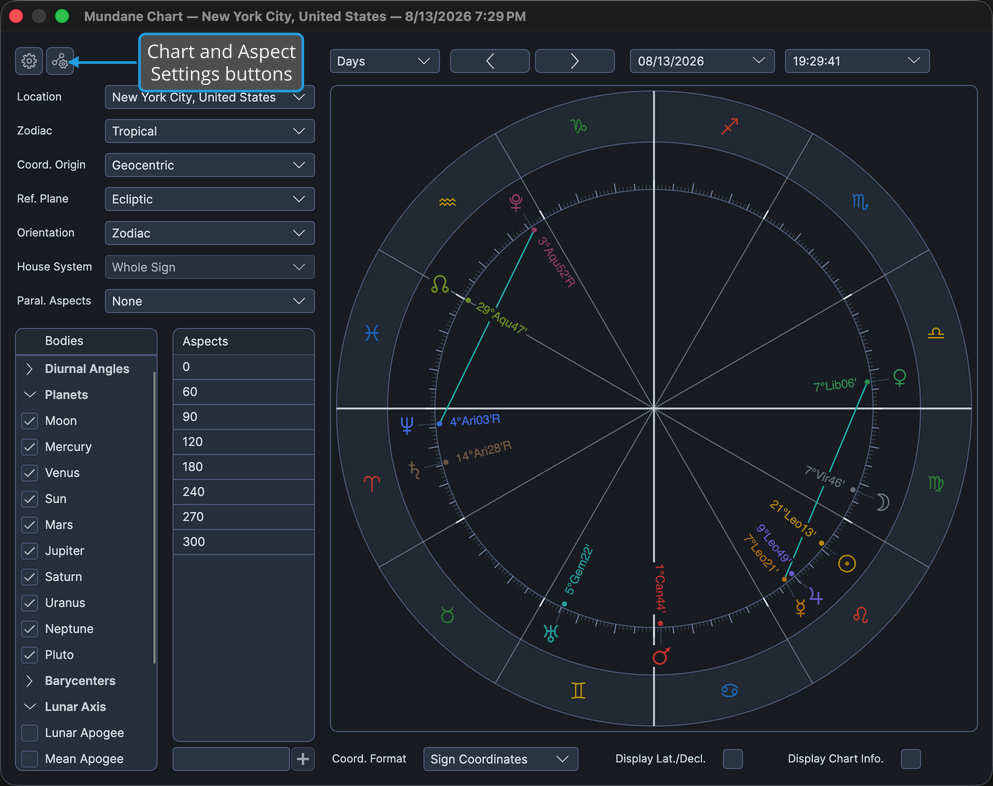Click Gemini sign symbol on wheel

pos(578,690)
